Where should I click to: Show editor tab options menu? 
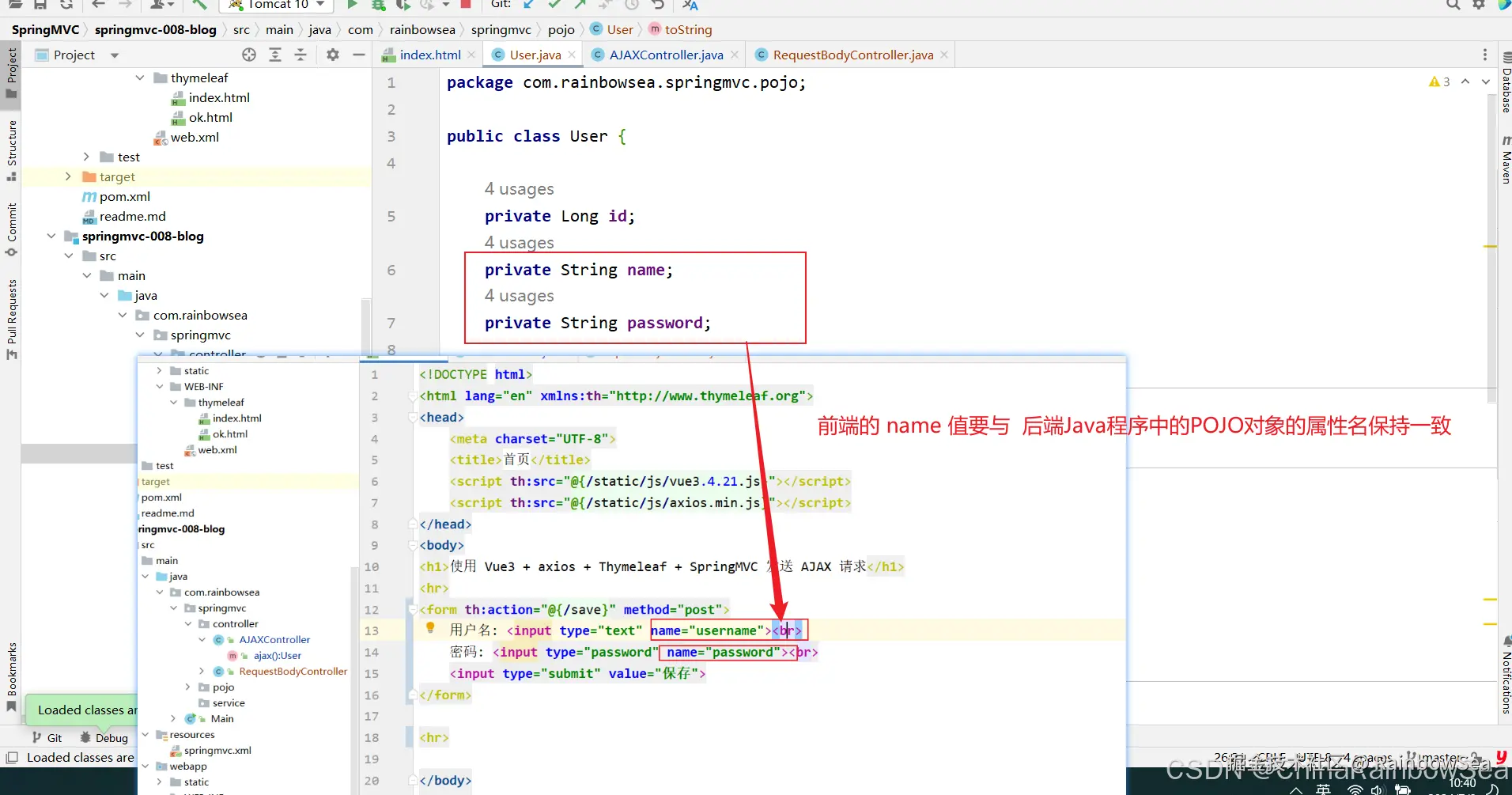point(1485,55)
